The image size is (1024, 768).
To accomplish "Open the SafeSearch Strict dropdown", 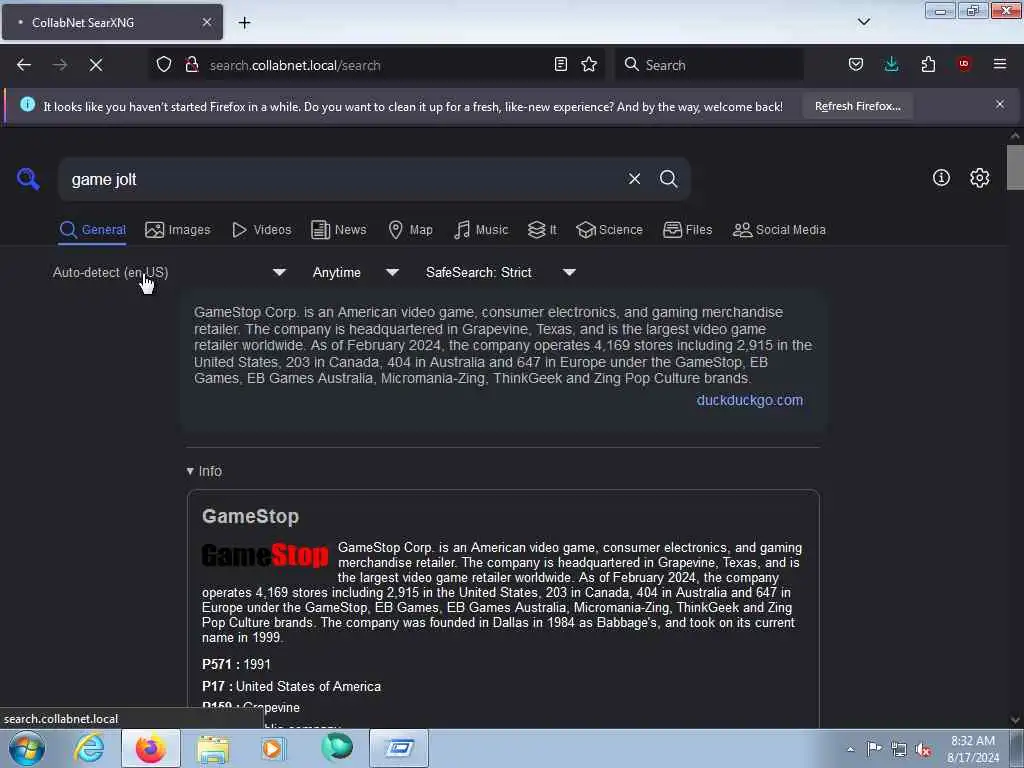I will pos(501,272).
